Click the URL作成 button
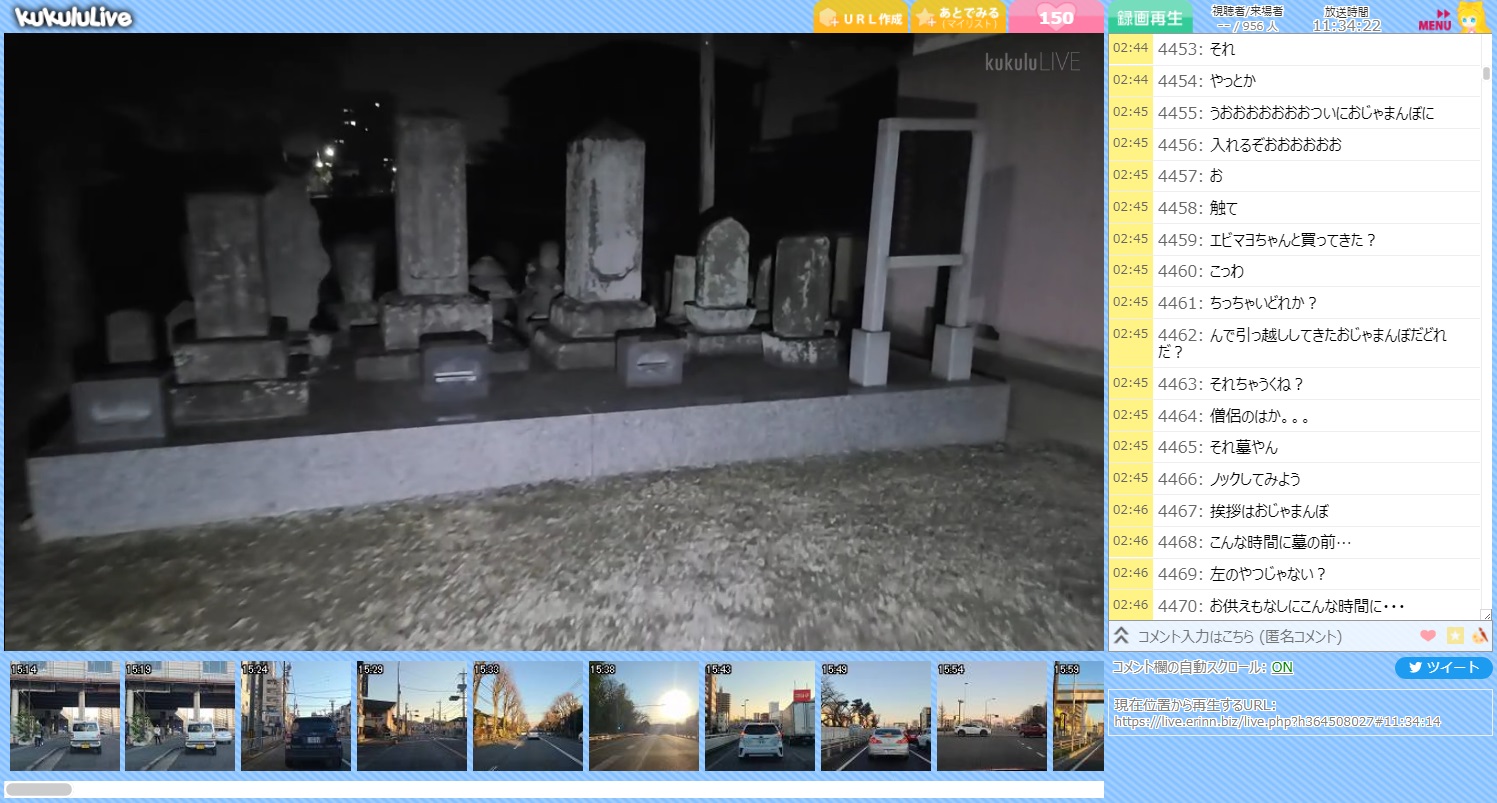 pyautogui.click(x=861, y=18)
